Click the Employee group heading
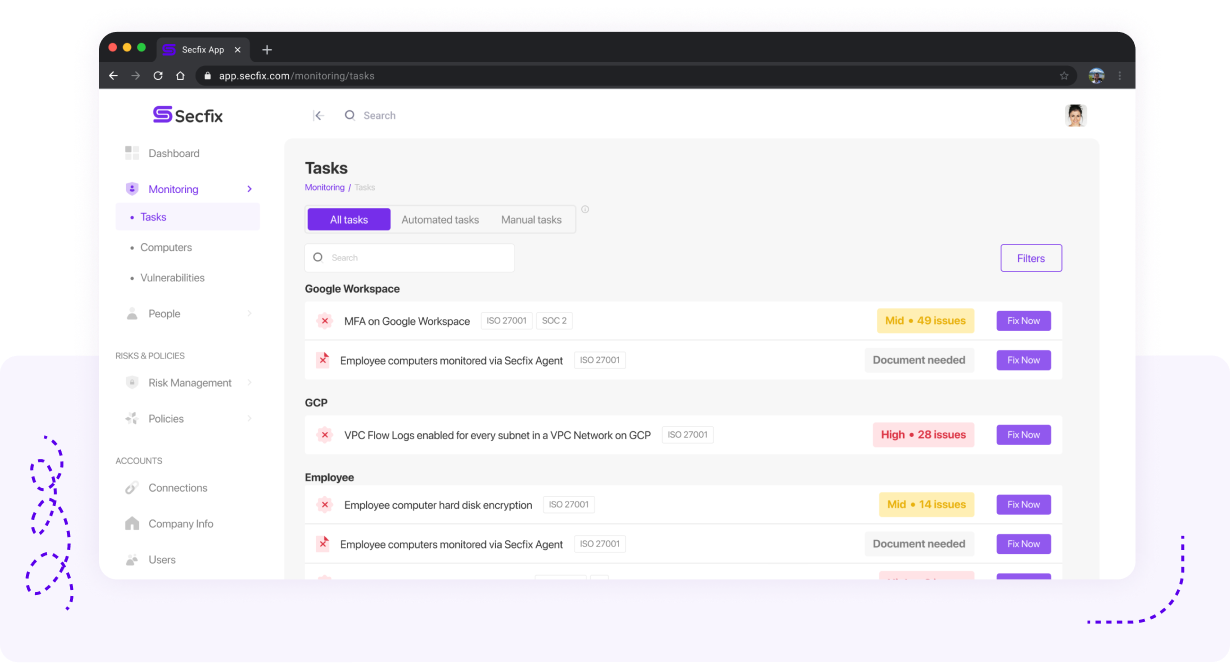Image resolution: width=1231 pixels, height=663 pixels. coord(329,478)
